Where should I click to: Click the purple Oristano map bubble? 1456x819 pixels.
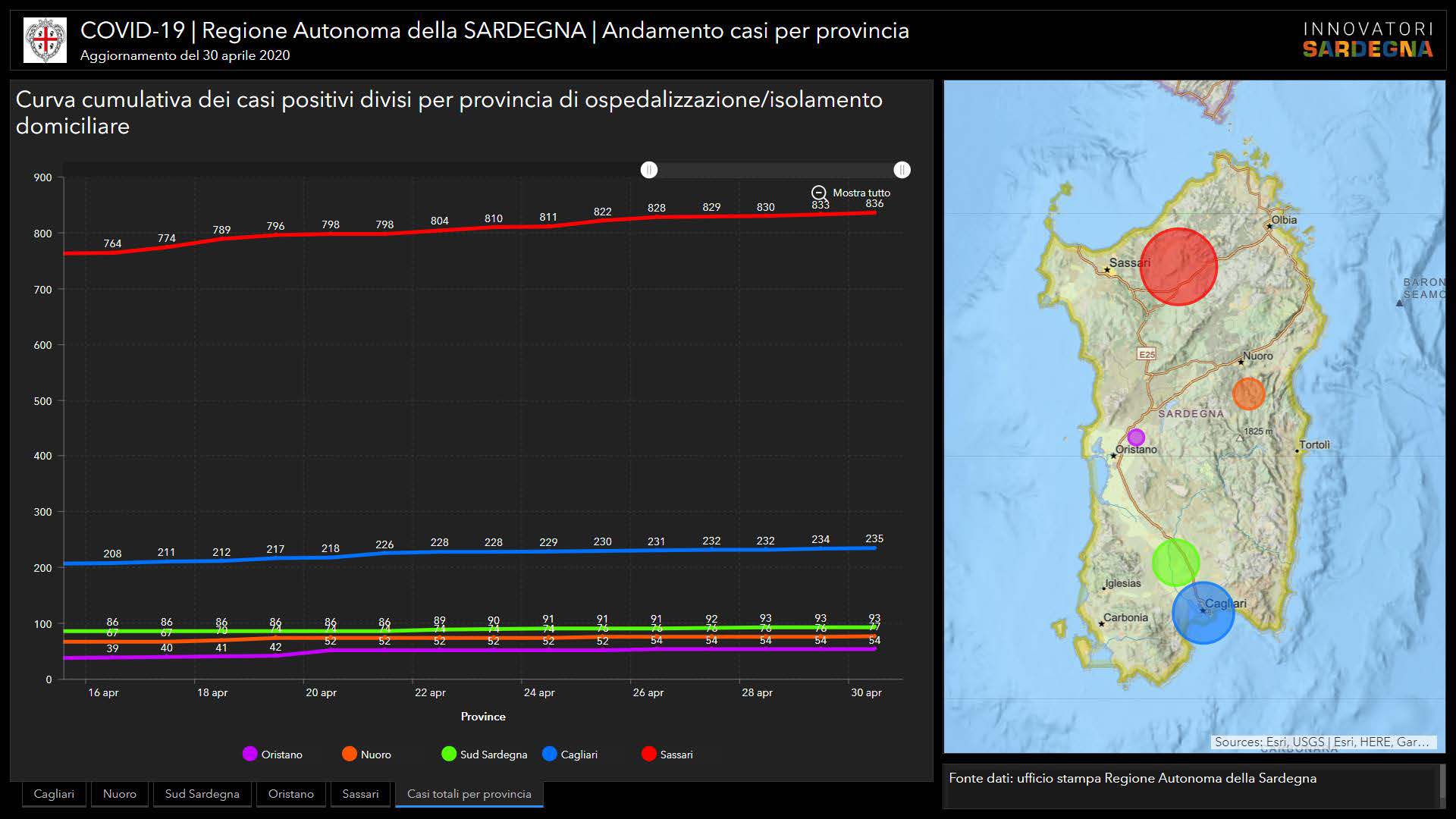1135,438
